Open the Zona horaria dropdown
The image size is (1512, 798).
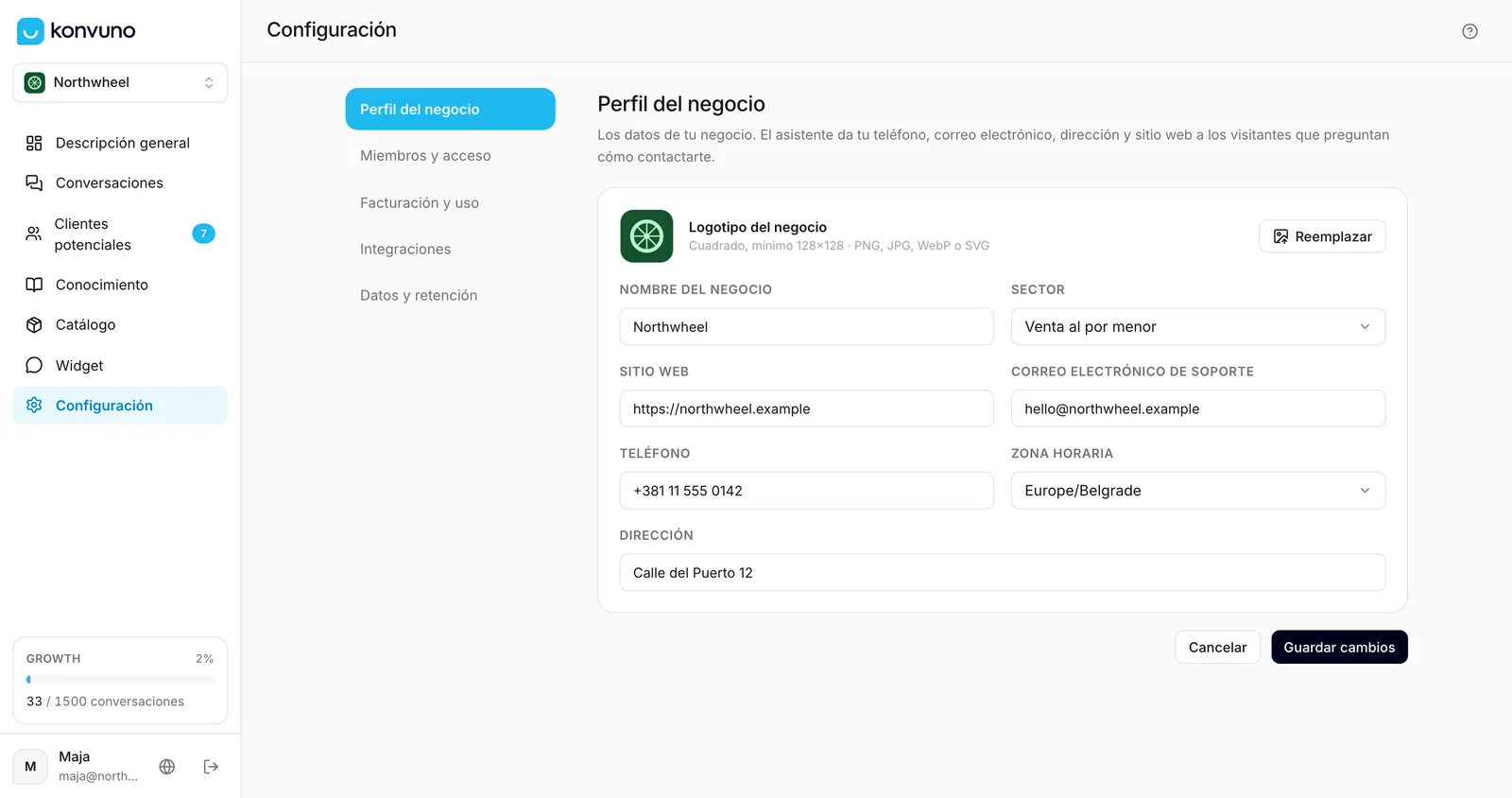click(1198, 491)
